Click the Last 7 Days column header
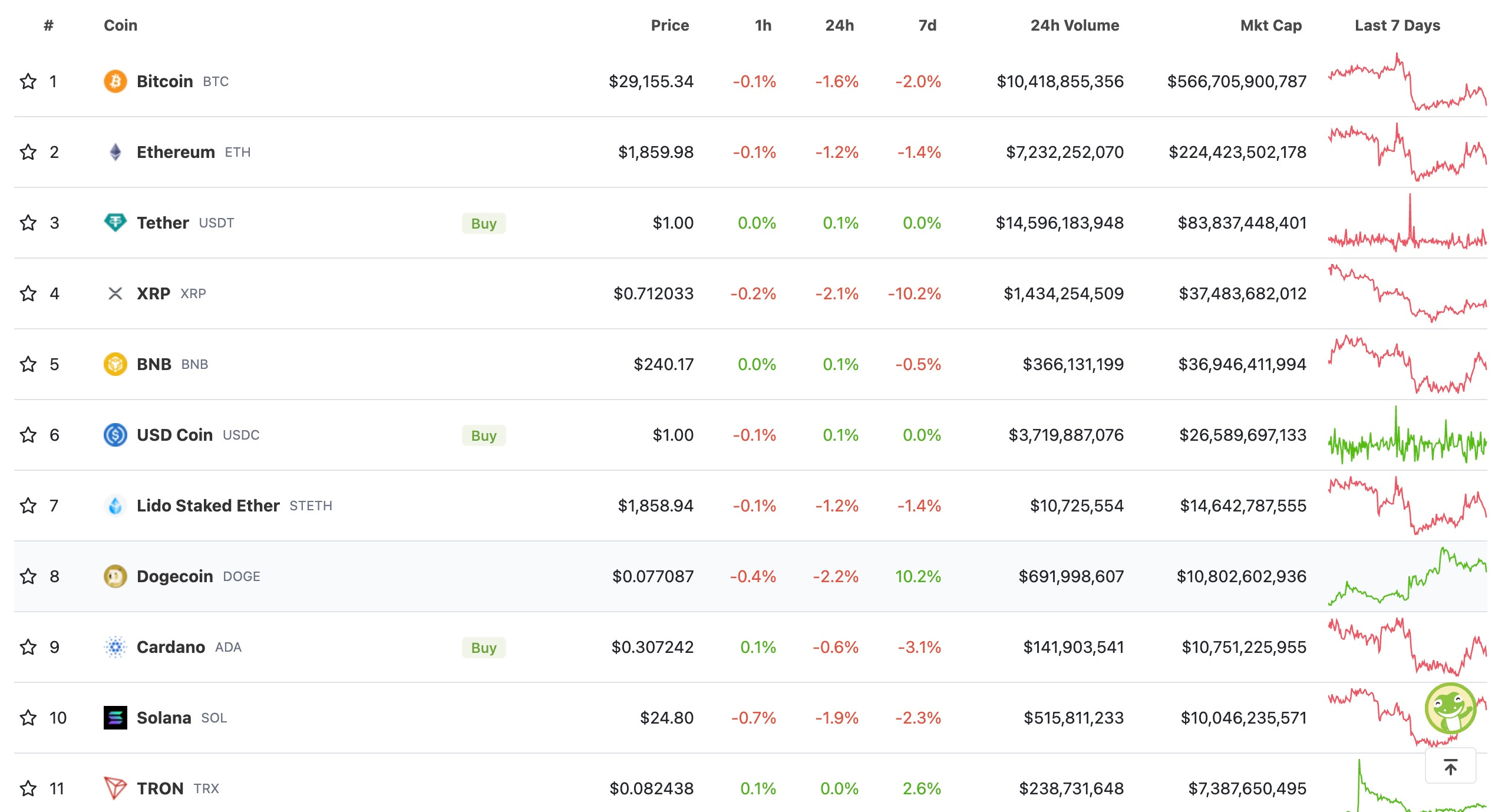The image size is (1505, 812). coord(1397,25)
